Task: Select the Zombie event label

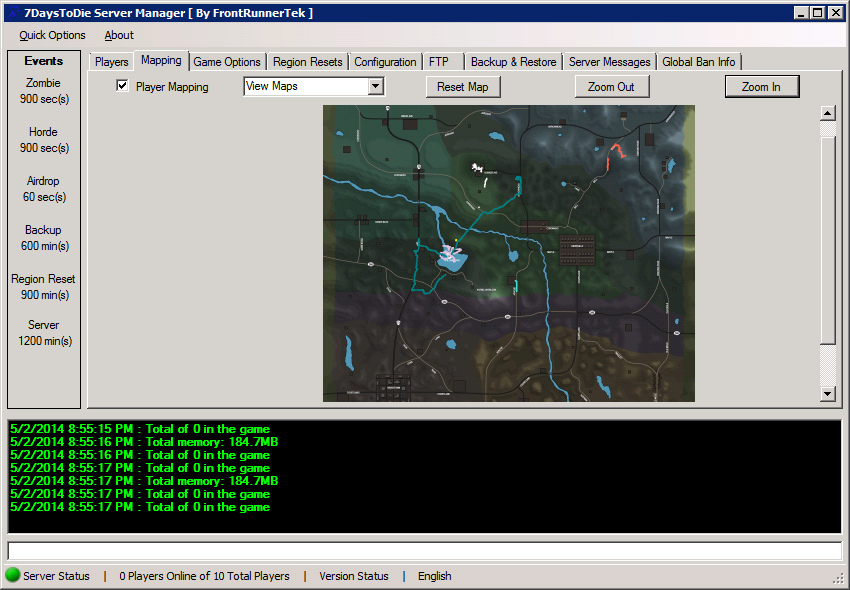Action: 43,83
